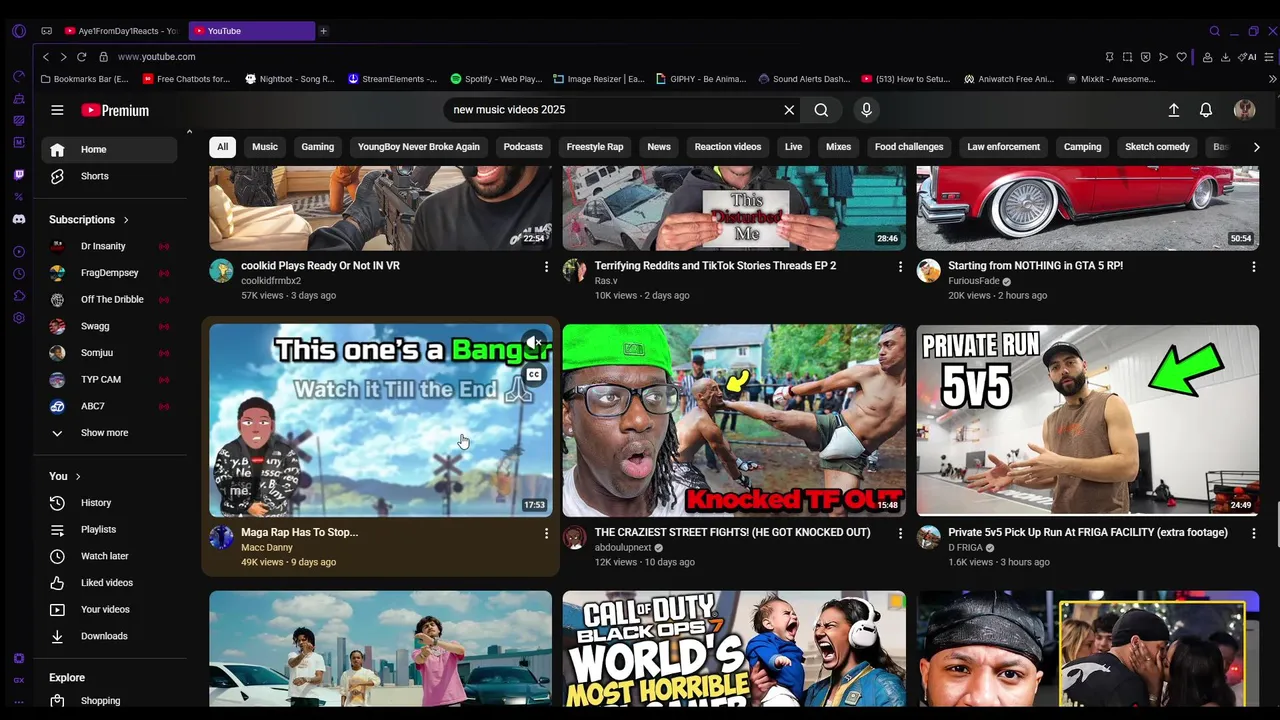Select the Podcasts category chip
1280x720 pixels.
coord(523,147)
